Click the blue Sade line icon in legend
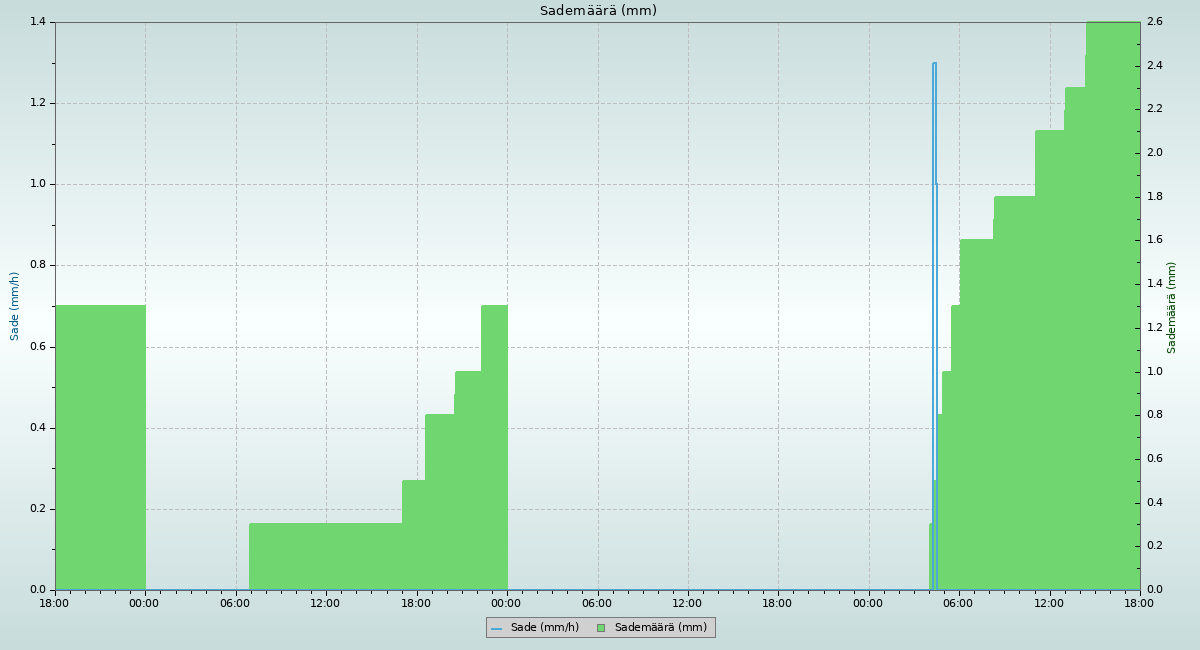This screenshot has height=650, width=1200. pyautogui.click(x=496, y=628)
